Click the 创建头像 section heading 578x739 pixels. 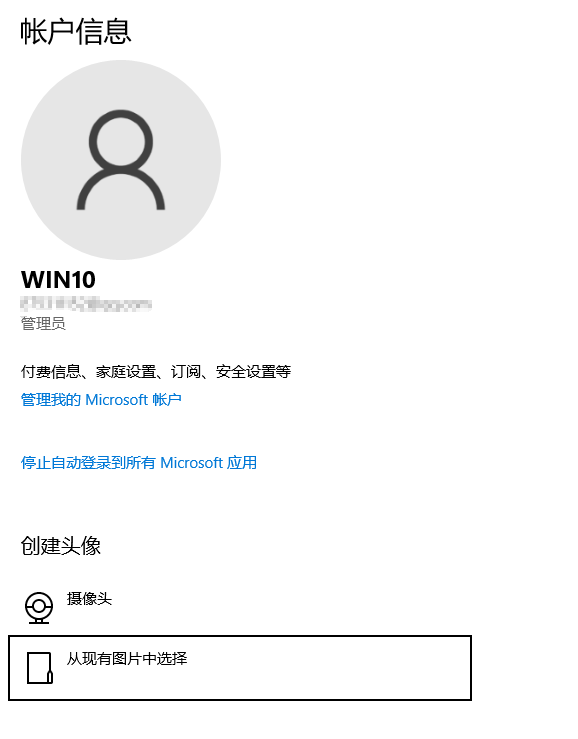(x=61, y=546)
